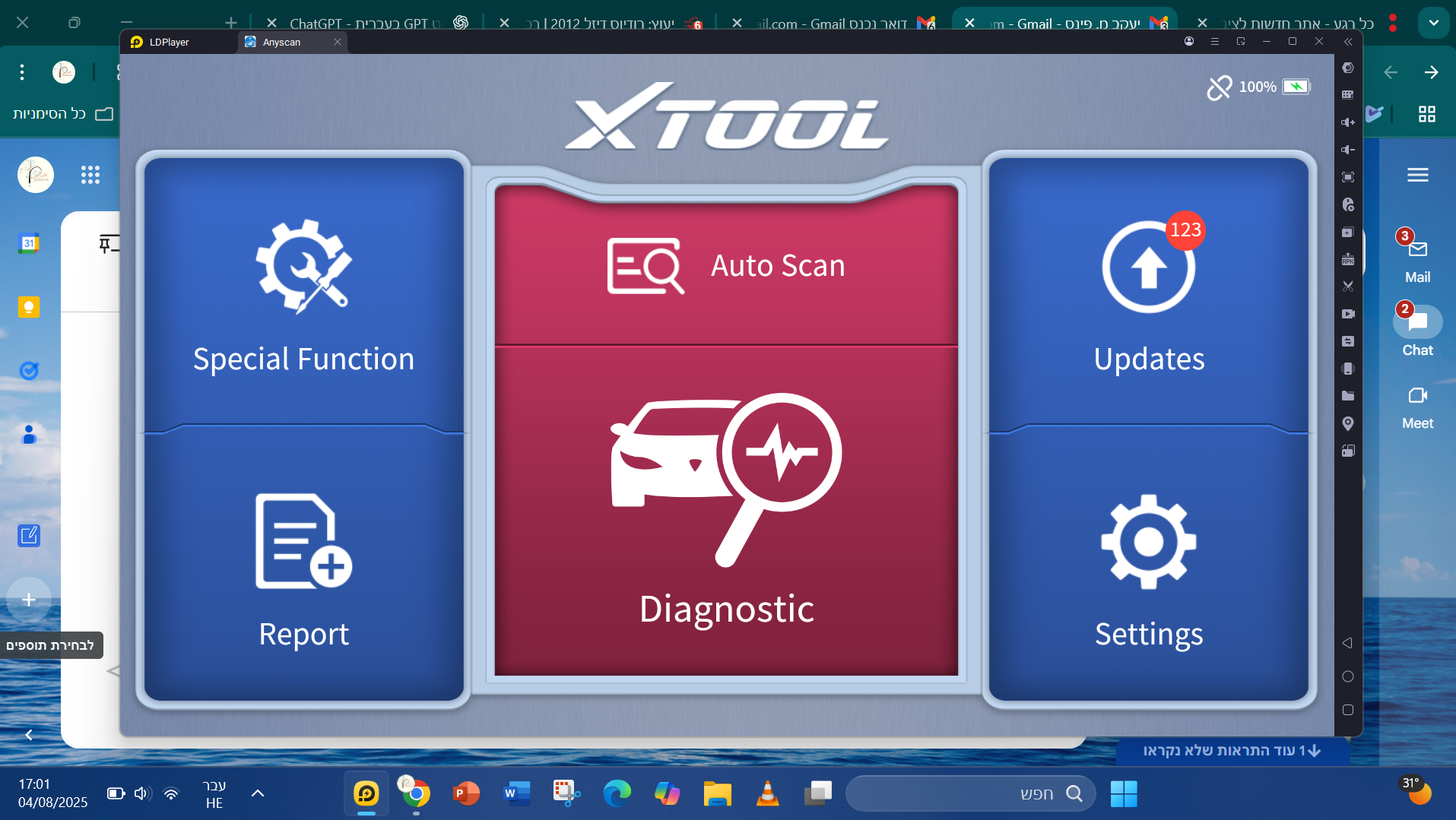This screenshot has width=1456, height=820.
Task: Switch keyboard language HE indicator
Action: [x=214, y=793]
